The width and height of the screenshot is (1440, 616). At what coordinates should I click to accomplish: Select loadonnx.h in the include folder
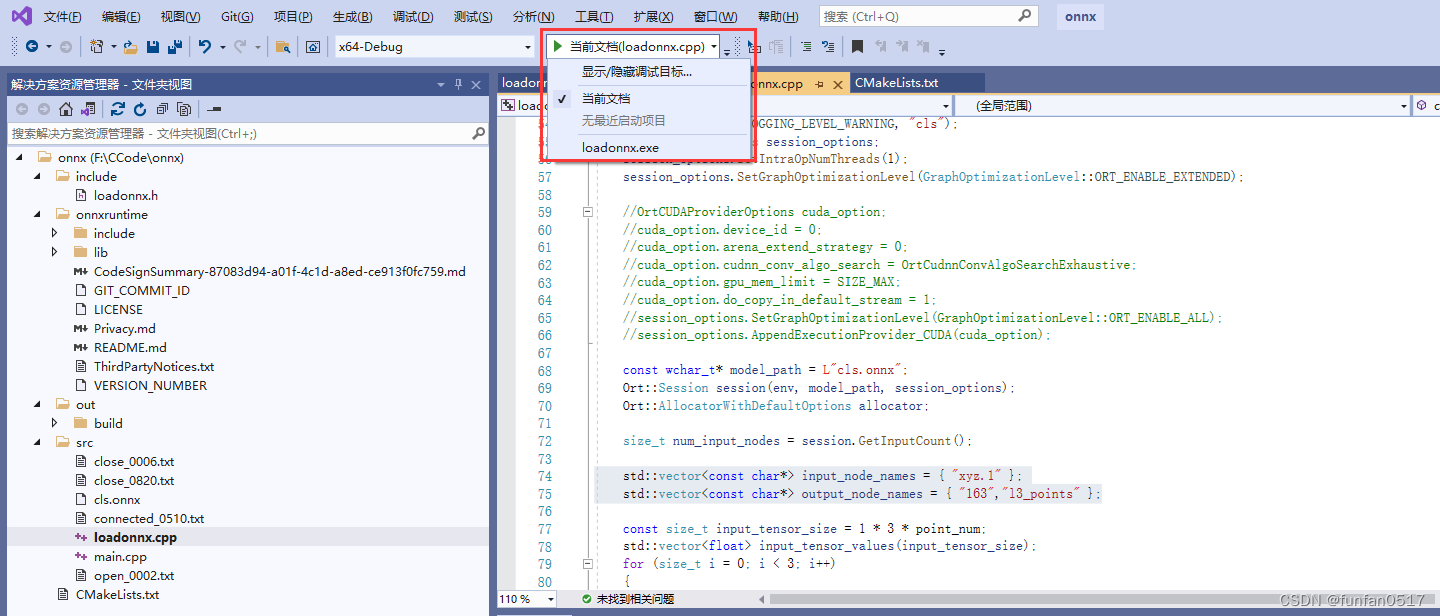(125, 195)
